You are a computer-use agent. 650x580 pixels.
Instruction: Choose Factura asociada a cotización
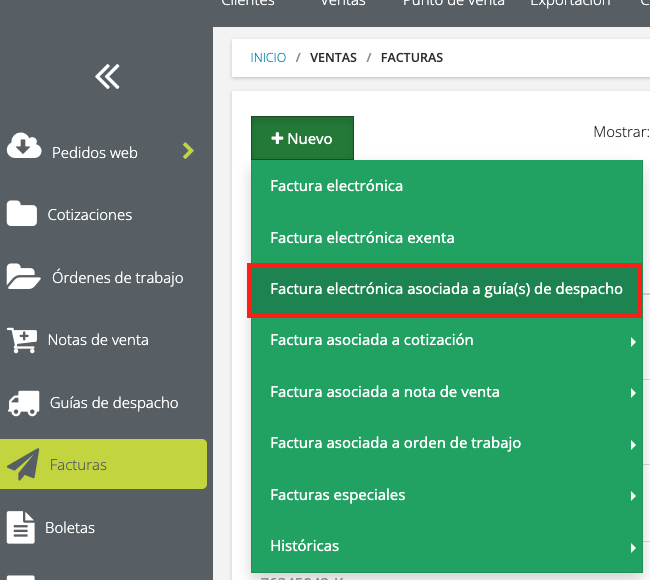[447, 340]
